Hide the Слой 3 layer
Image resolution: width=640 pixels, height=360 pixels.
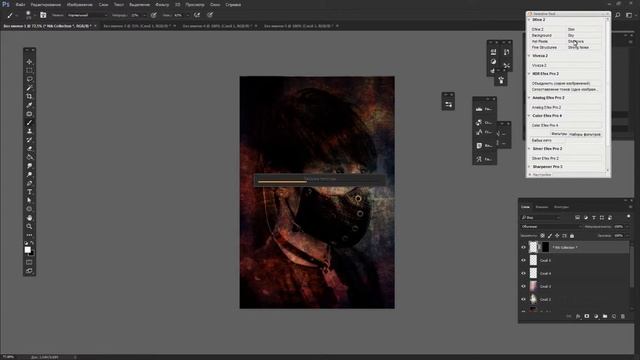(523, 287)
